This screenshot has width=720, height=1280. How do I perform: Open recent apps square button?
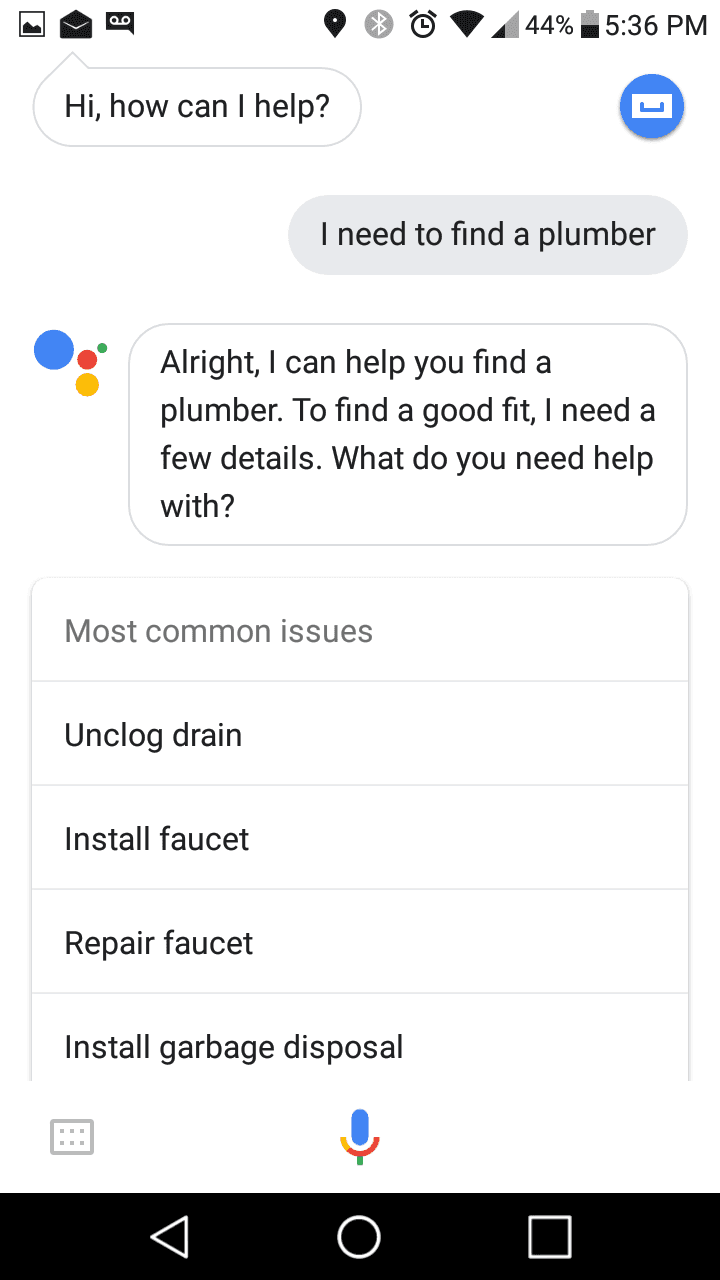(x=549, y=1237)
